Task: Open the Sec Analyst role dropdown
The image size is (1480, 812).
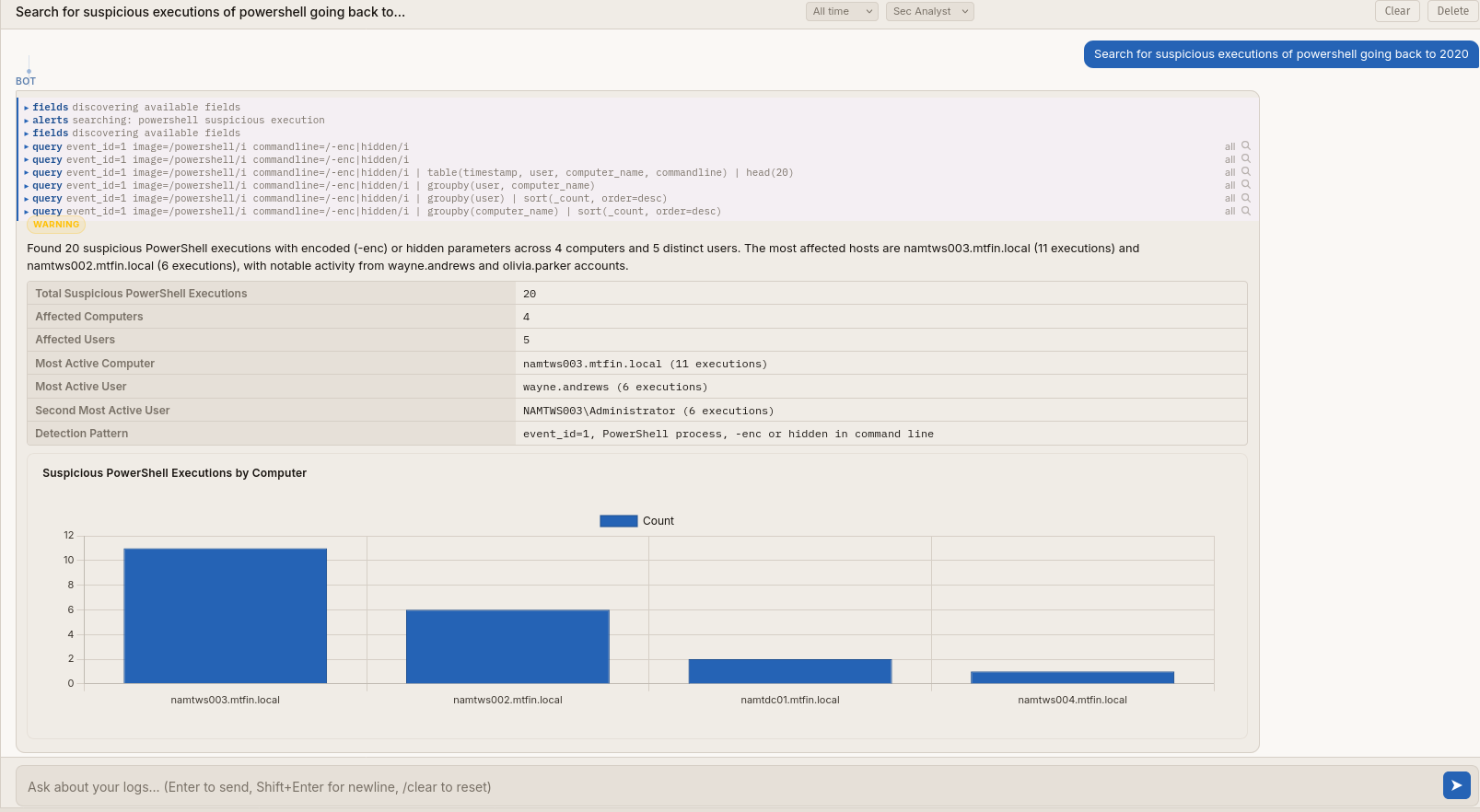Action: (930, 11)
